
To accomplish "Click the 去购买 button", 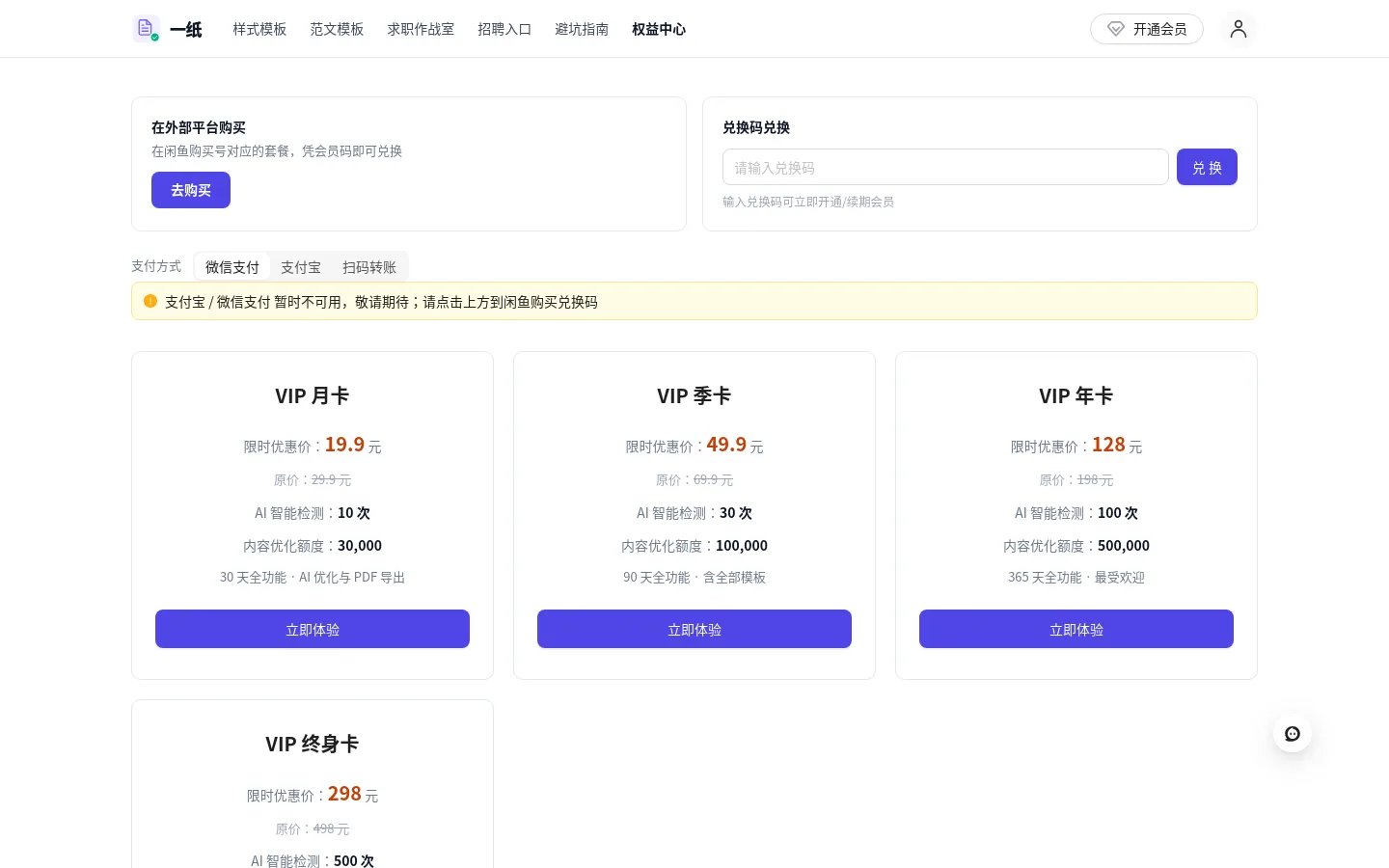I will click(191, 190).
